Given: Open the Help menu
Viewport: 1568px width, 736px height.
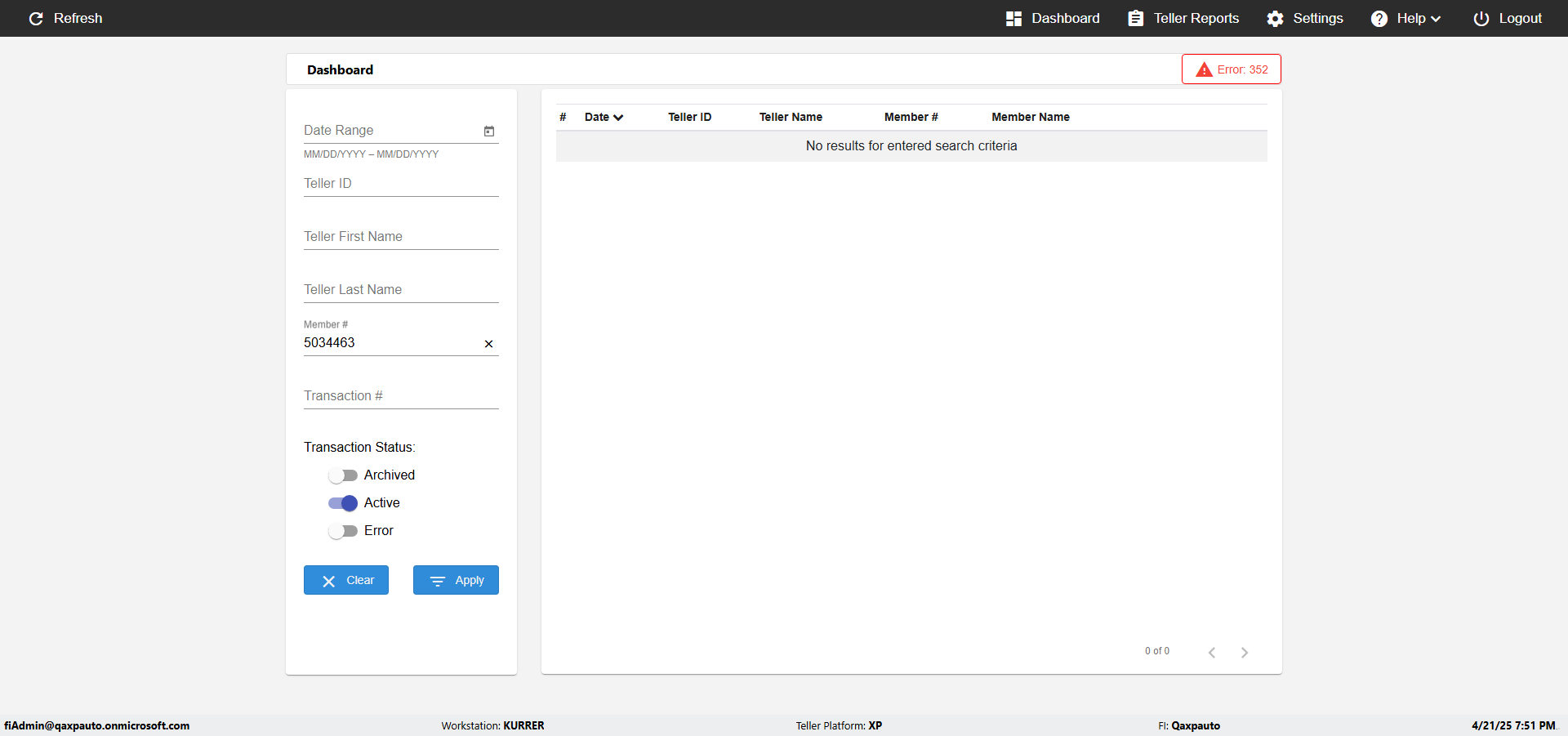Looking at the screenshot, I should coord(1405,18).
